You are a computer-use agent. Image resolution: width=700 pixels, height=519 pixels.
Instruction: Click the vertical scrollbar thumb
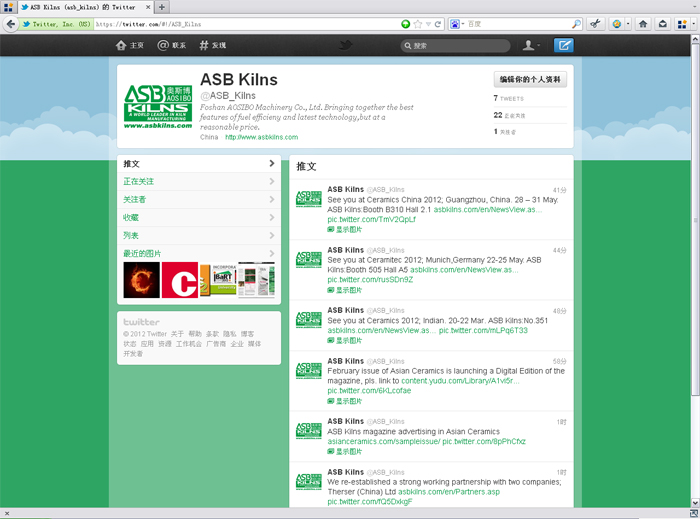pos(695,219)
